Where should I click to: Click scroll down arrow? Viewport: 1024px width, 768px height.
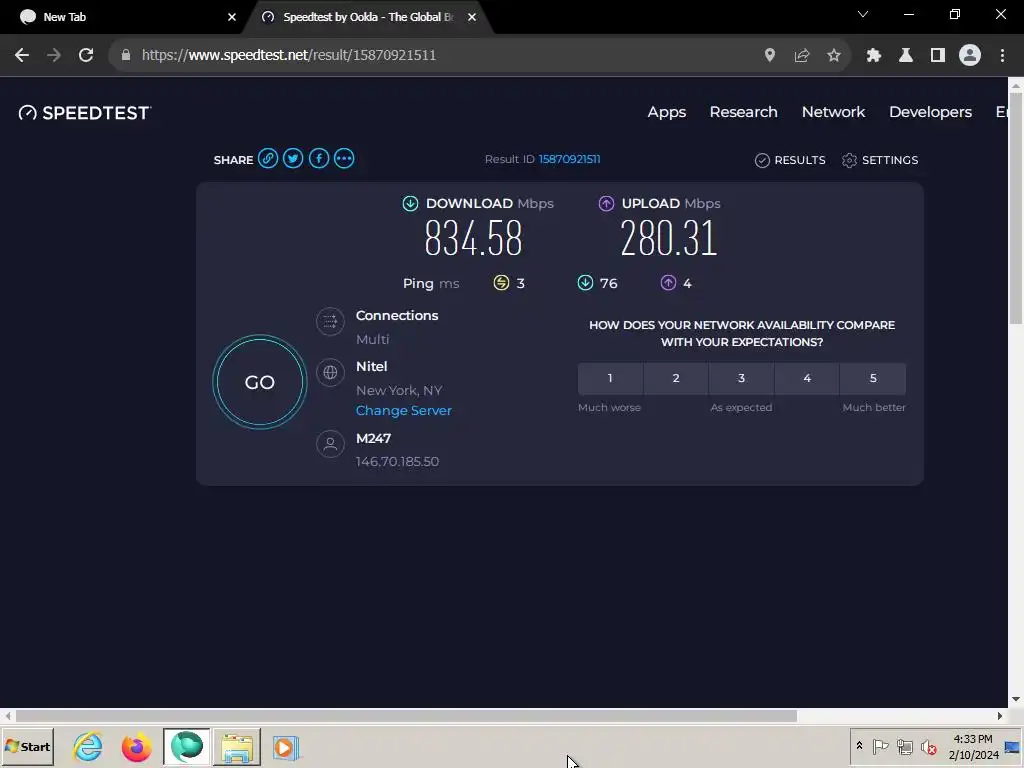coord(1016,699)
